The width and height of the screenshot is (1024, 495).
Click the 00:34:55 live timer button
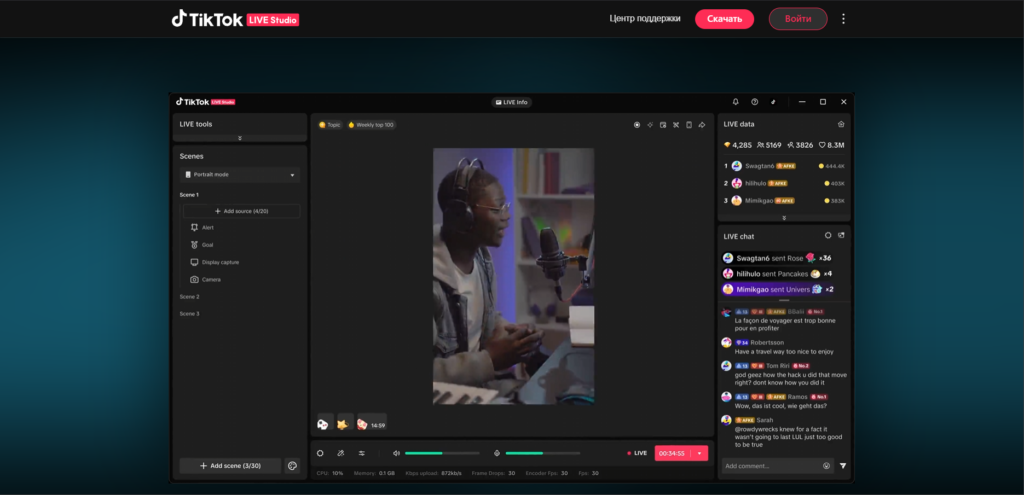[672, 453]
